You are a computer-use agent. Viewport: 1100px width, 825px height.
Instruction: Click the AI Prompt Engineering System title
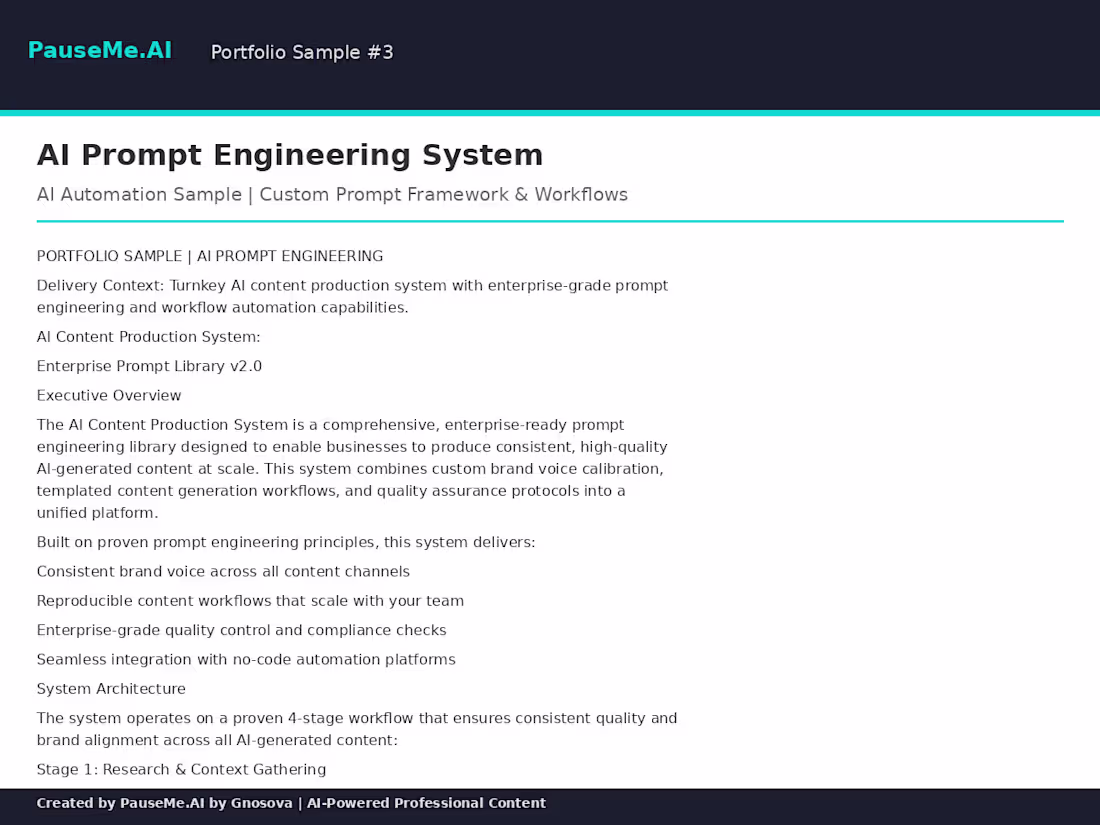pos(290,155)
